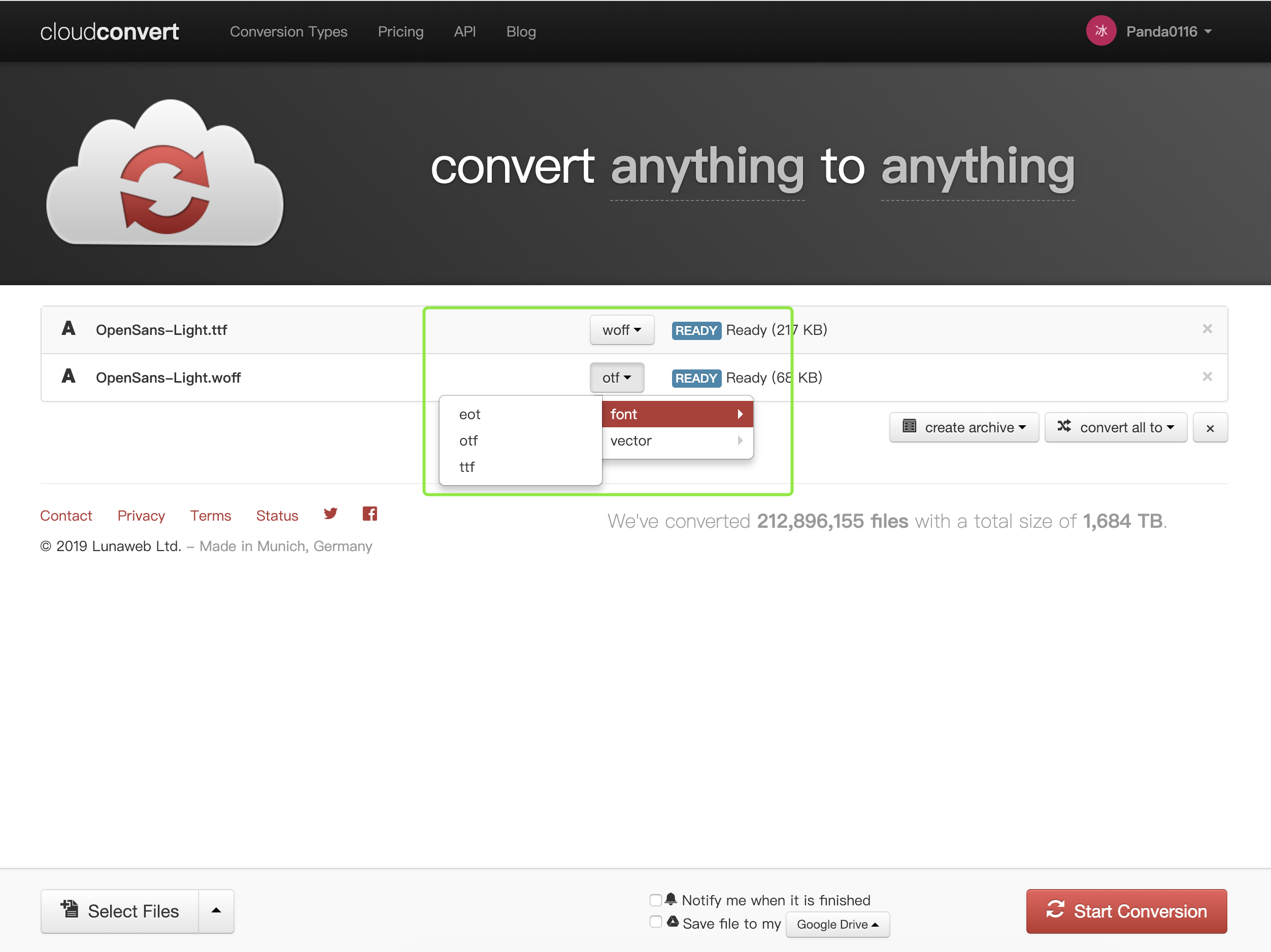Select ttf in the format list
The height and width of the screenshot is (952, 1271).
pyautogui.click(x=466, y=467)
